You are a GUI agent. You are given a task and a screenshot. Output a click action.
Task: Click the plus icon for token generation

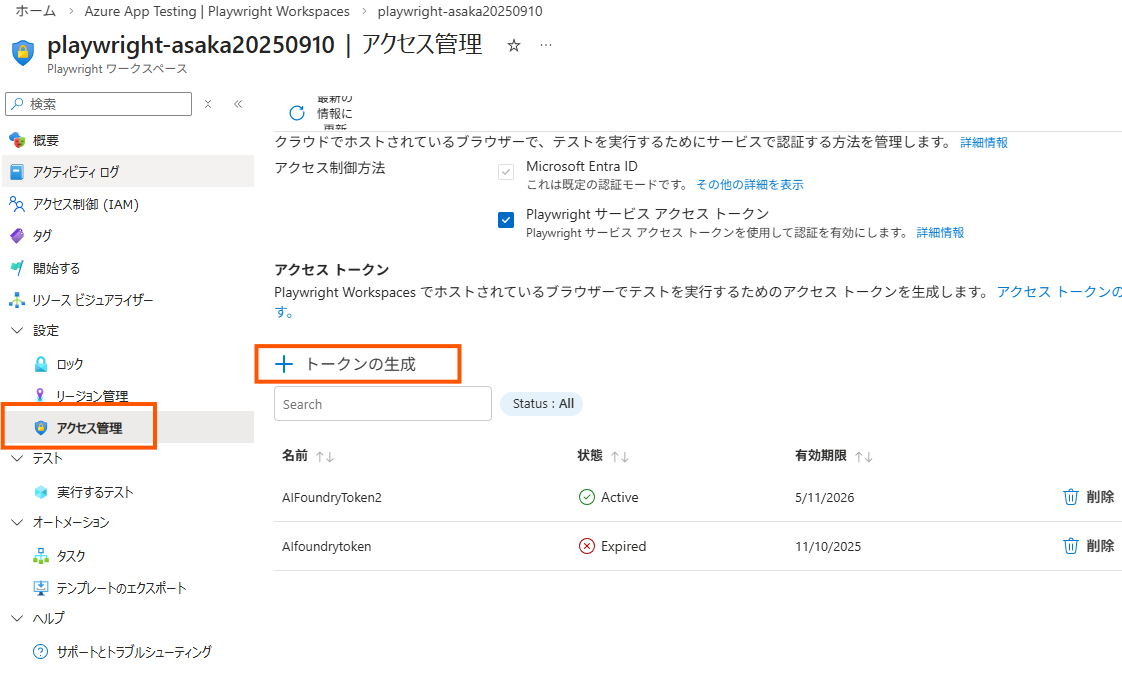[x=284, y=364]
